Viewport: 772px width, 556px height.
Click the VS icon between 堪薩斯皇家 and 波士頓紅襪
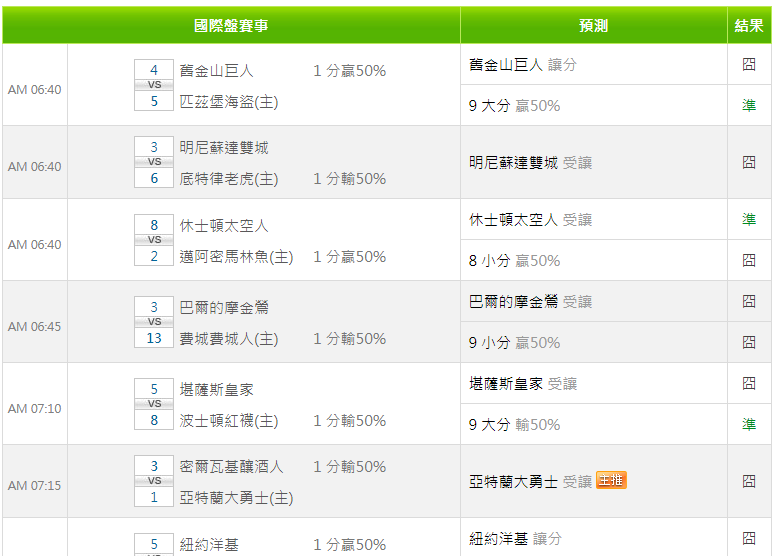(x=154, y=404)
